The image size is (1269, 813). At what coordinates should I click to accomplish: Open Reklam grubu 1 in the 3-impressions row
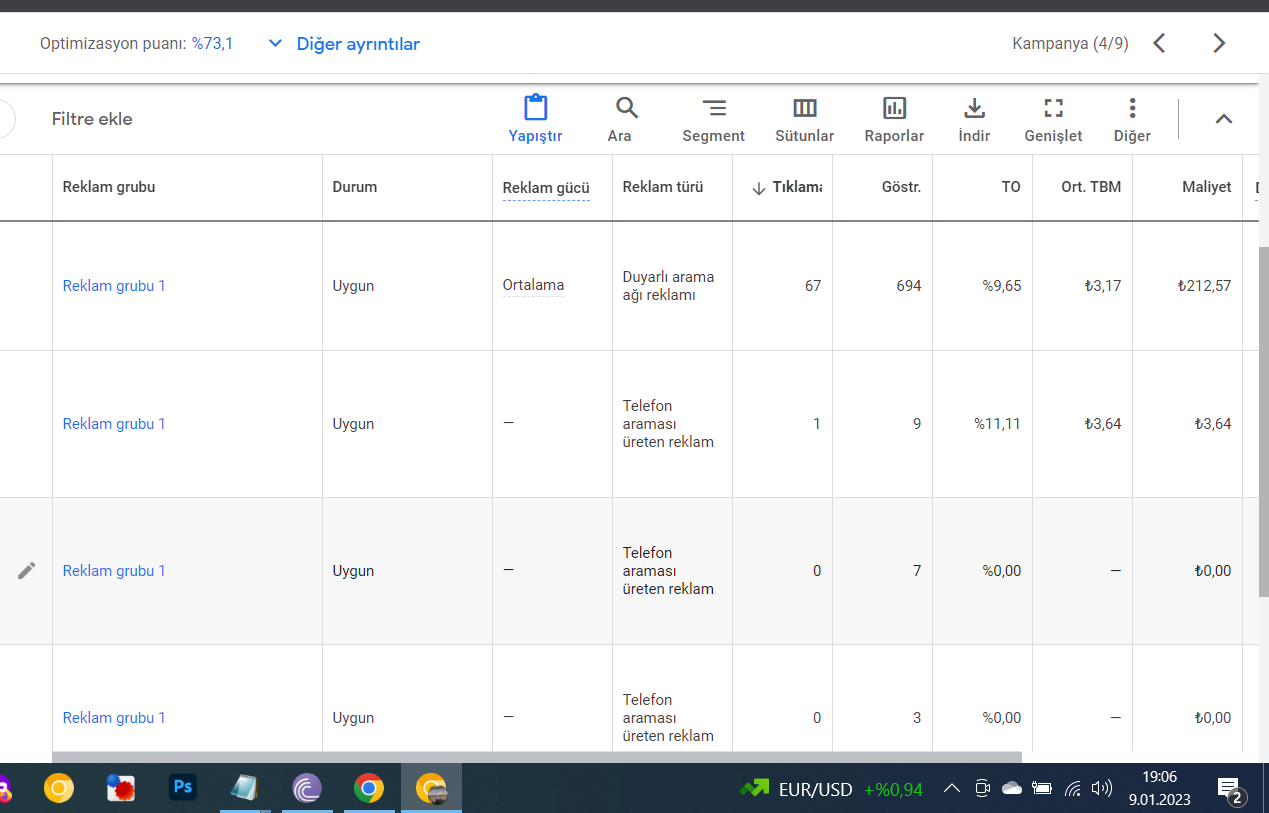coord(114,718)
